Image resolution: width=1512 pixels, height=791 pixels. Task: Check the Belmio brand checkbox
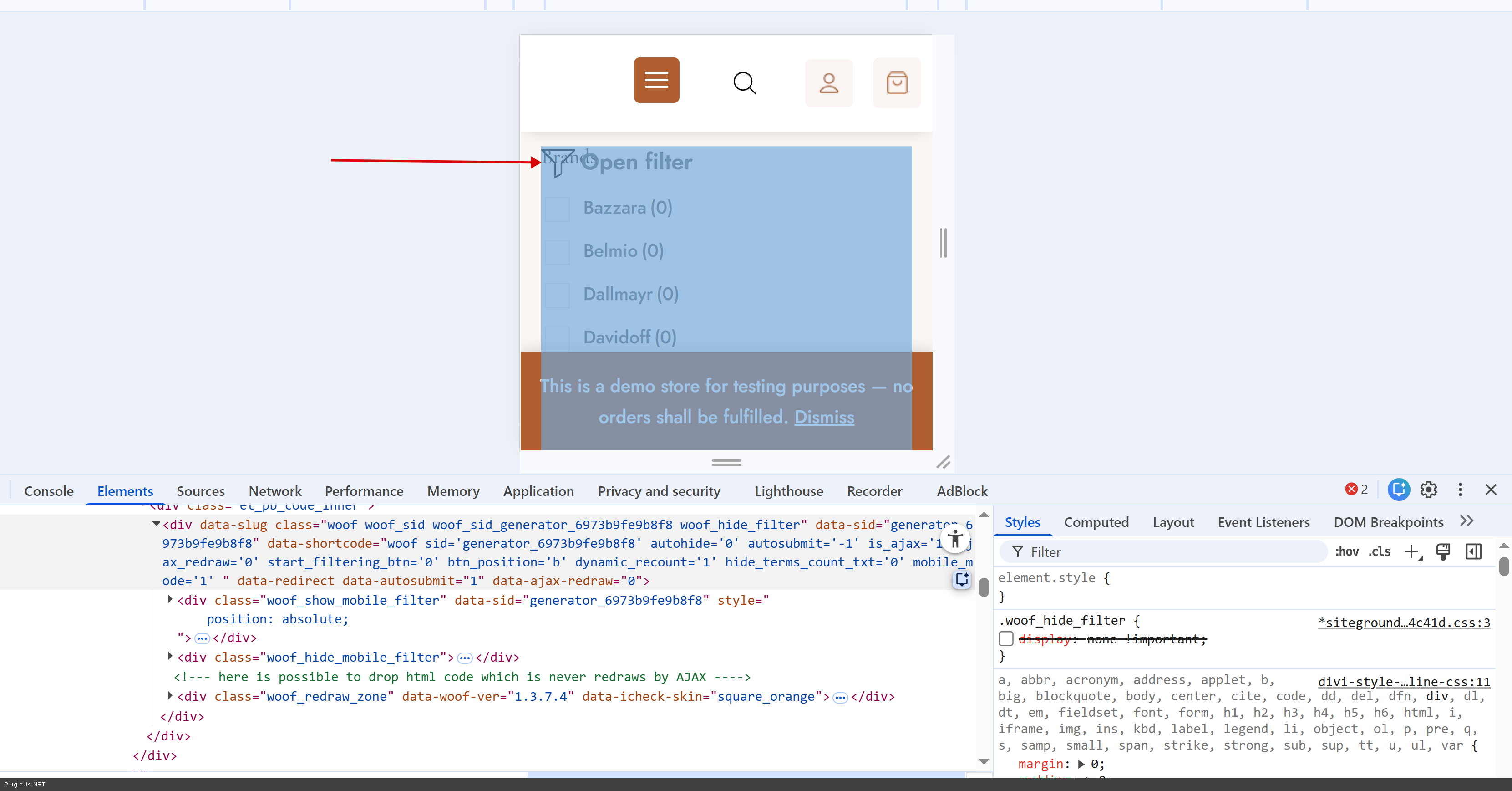(x=557, y=252)
